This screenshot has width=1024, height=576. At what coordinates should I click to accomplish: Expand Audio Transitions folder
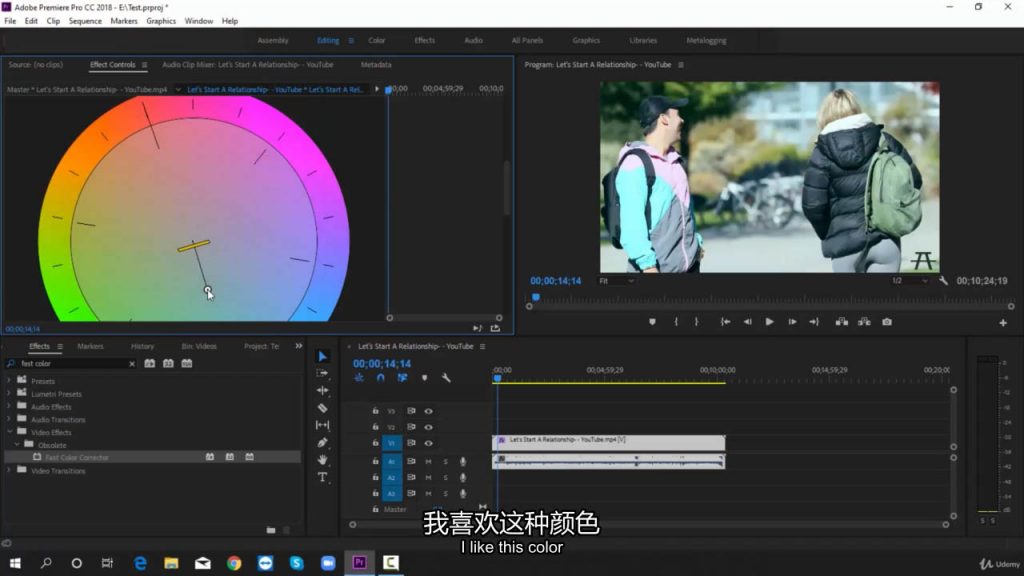pyautogui.click(x=9, y=419)
